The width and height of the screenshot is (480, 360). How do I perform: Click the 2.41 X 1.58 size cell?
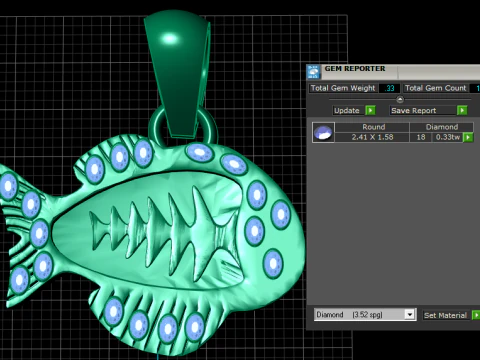click(x=372, y=137)
